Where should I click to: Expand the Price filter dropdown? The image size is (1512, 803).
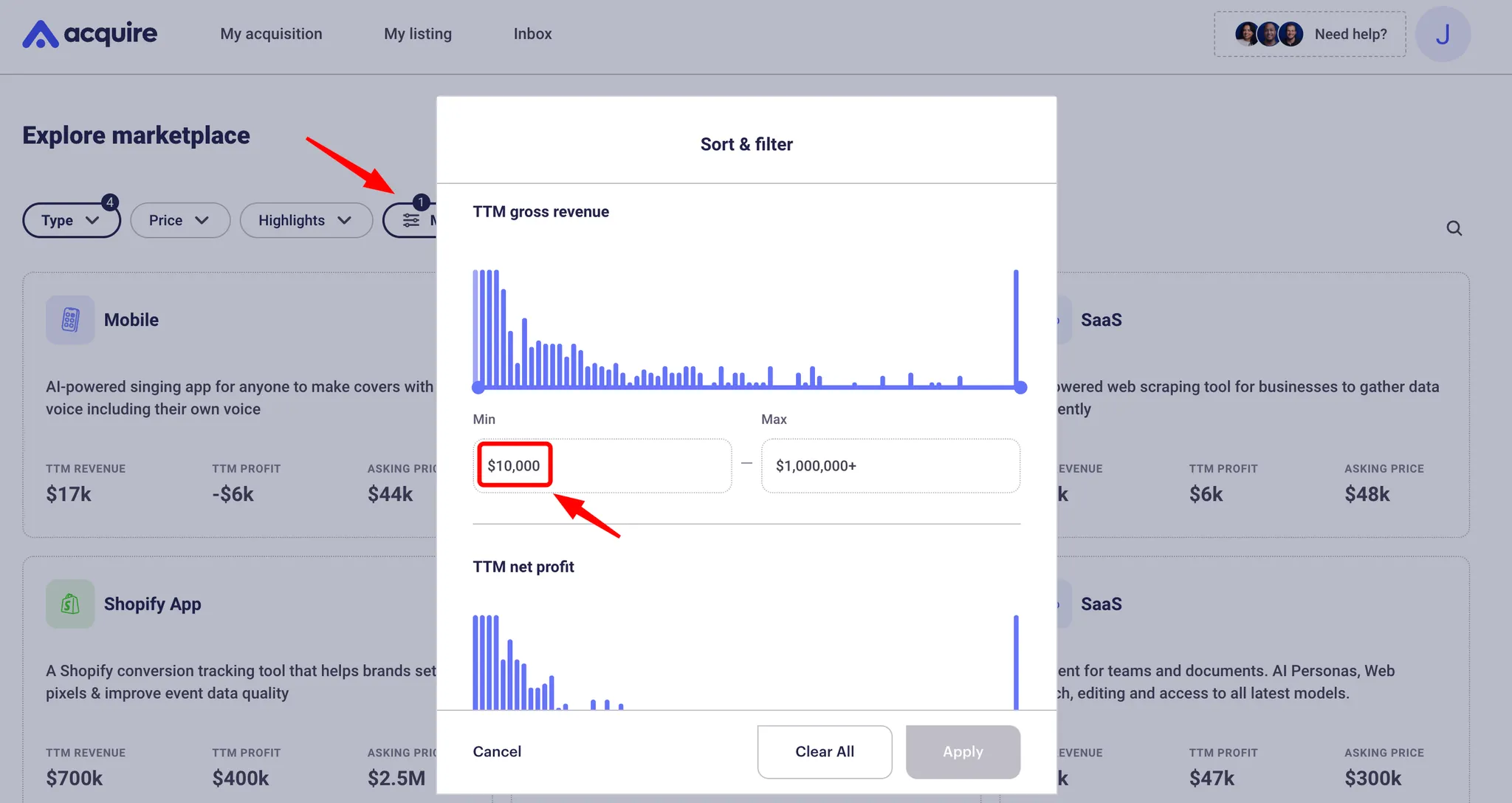pos(179,220)
